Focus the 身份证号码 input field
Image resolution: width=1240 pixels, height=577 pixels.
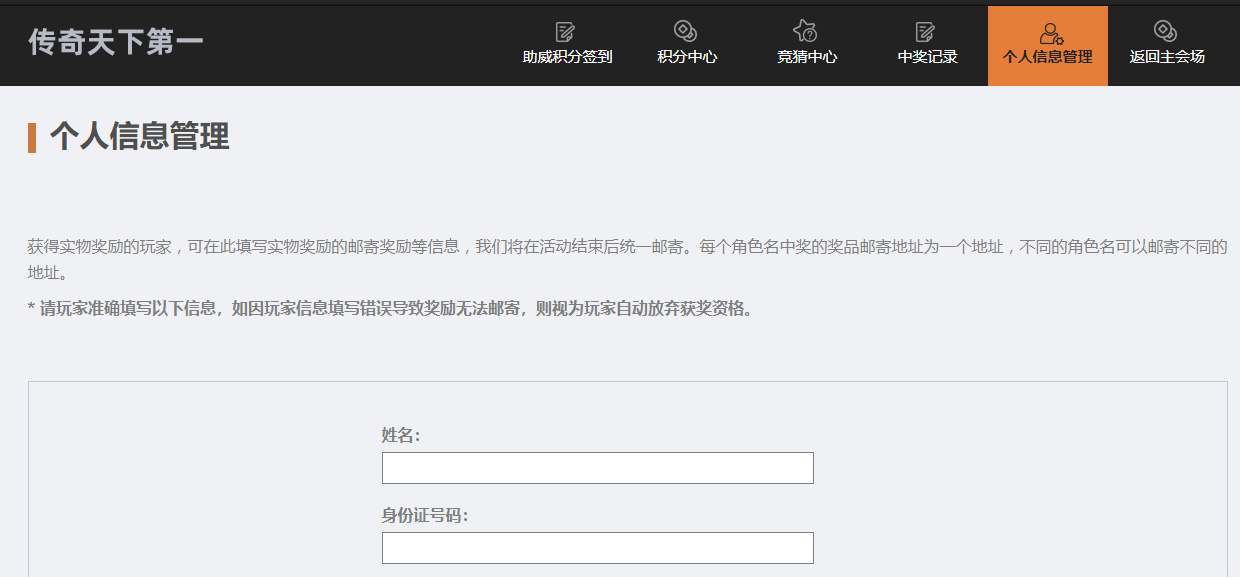pyautogui.click(x=597, y=548)
